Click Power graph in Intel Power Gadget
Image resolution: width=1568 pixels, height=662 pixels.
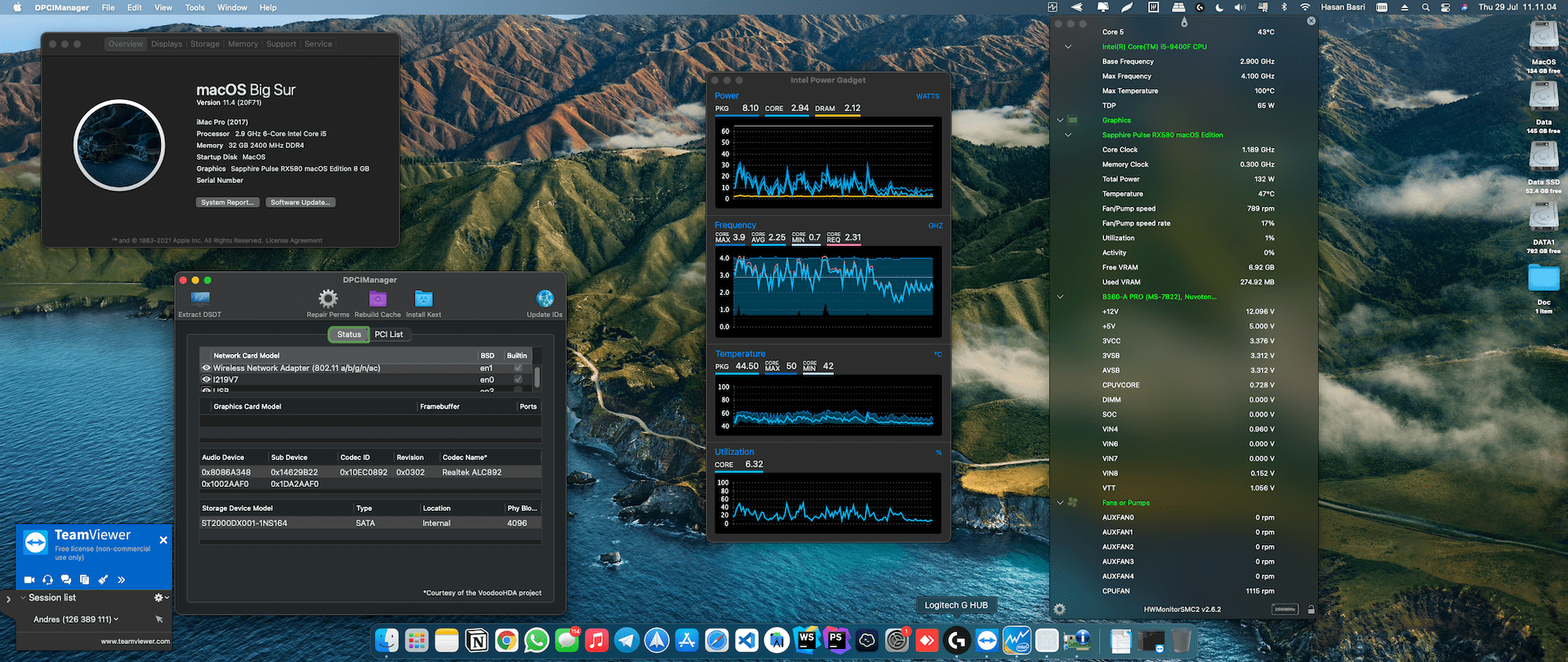pos(828,163)
